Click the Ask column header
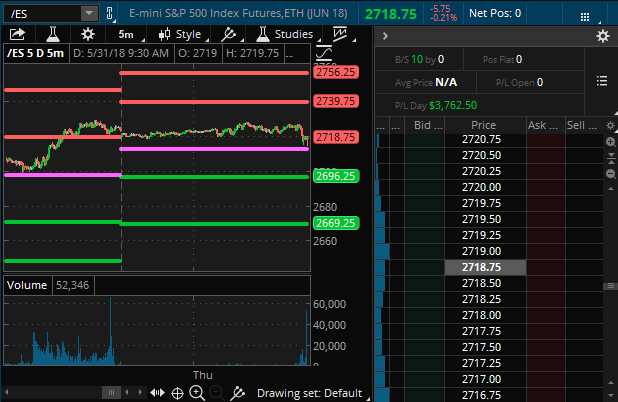Screen dimensions: 618x402 point(541,126)
